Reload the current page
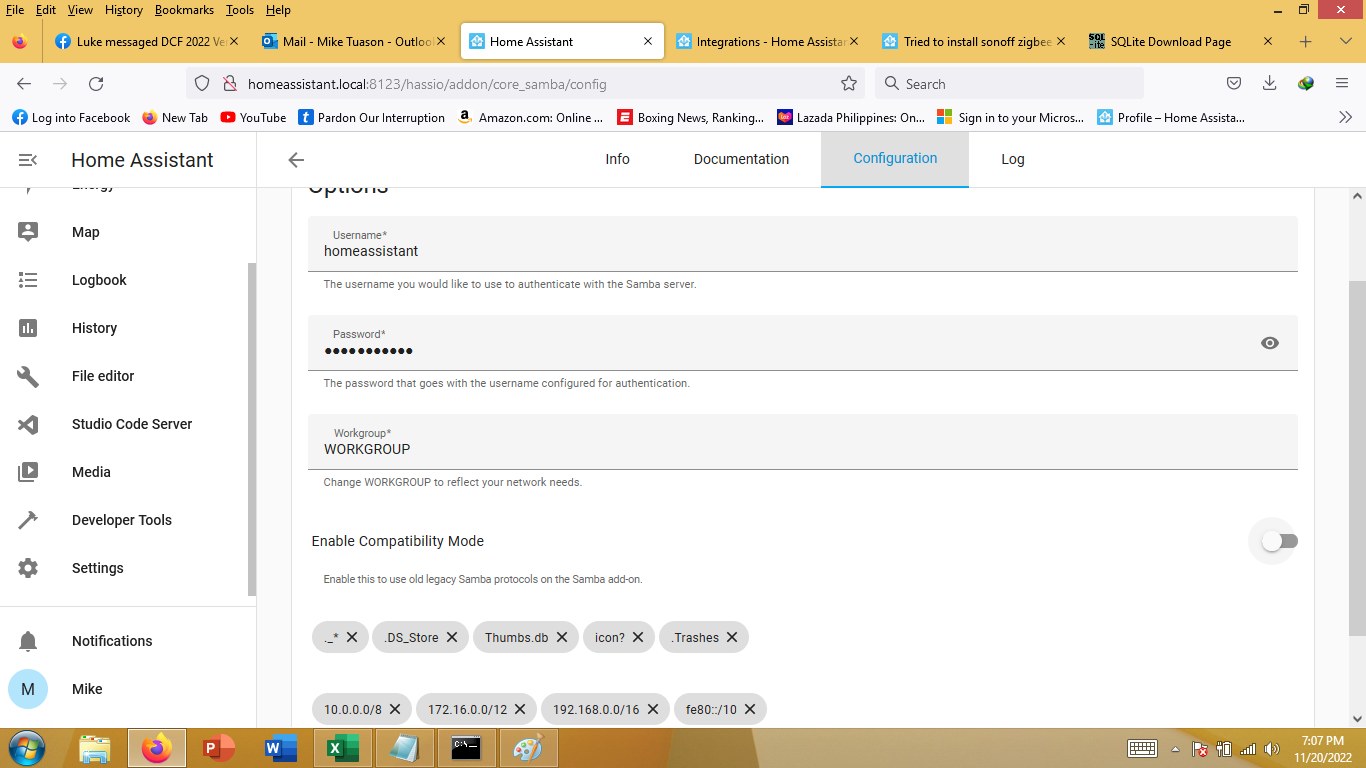 click(x=96, y=84)
